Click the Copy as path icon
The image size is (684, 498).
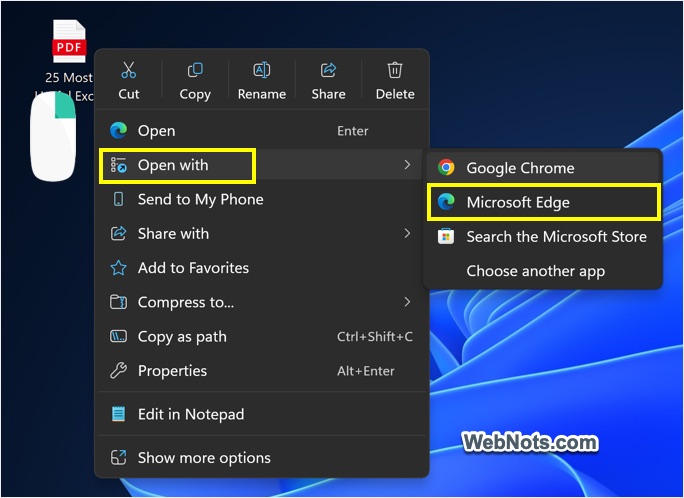118,336
